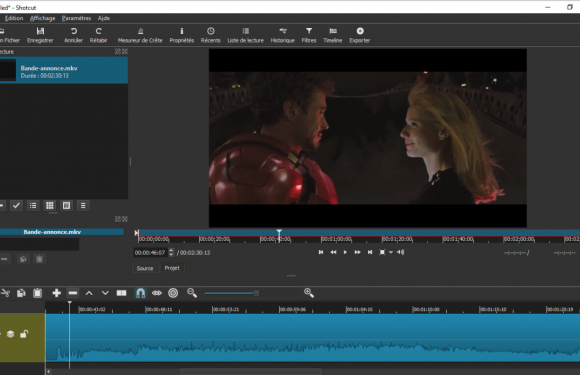Toggle the Timeline panel from toolbar
The height and width of the screenshot is (375, 580).
point(333,36)
